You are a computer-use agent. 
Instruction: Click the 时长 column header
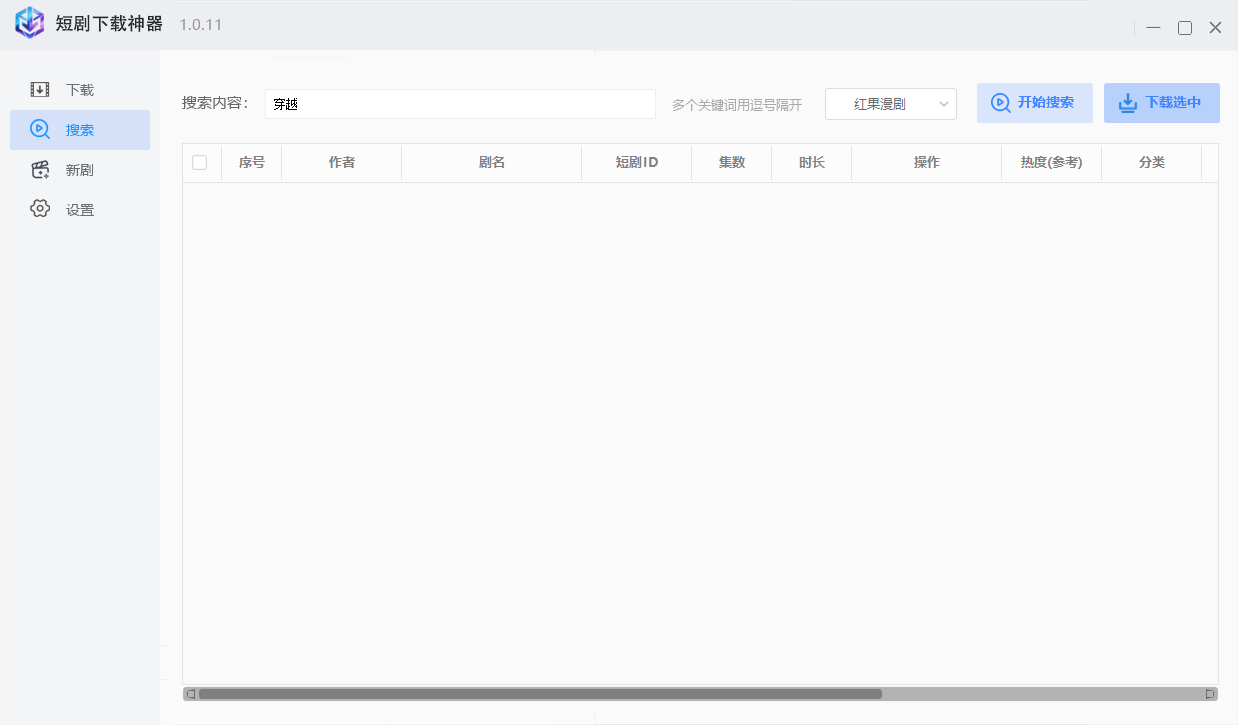[812, 162]
